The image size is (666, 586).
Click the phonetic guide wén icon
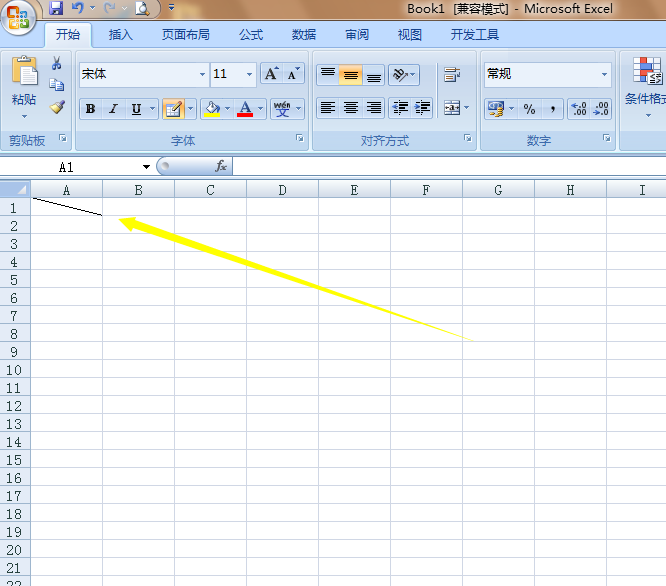tap(282, 109)
